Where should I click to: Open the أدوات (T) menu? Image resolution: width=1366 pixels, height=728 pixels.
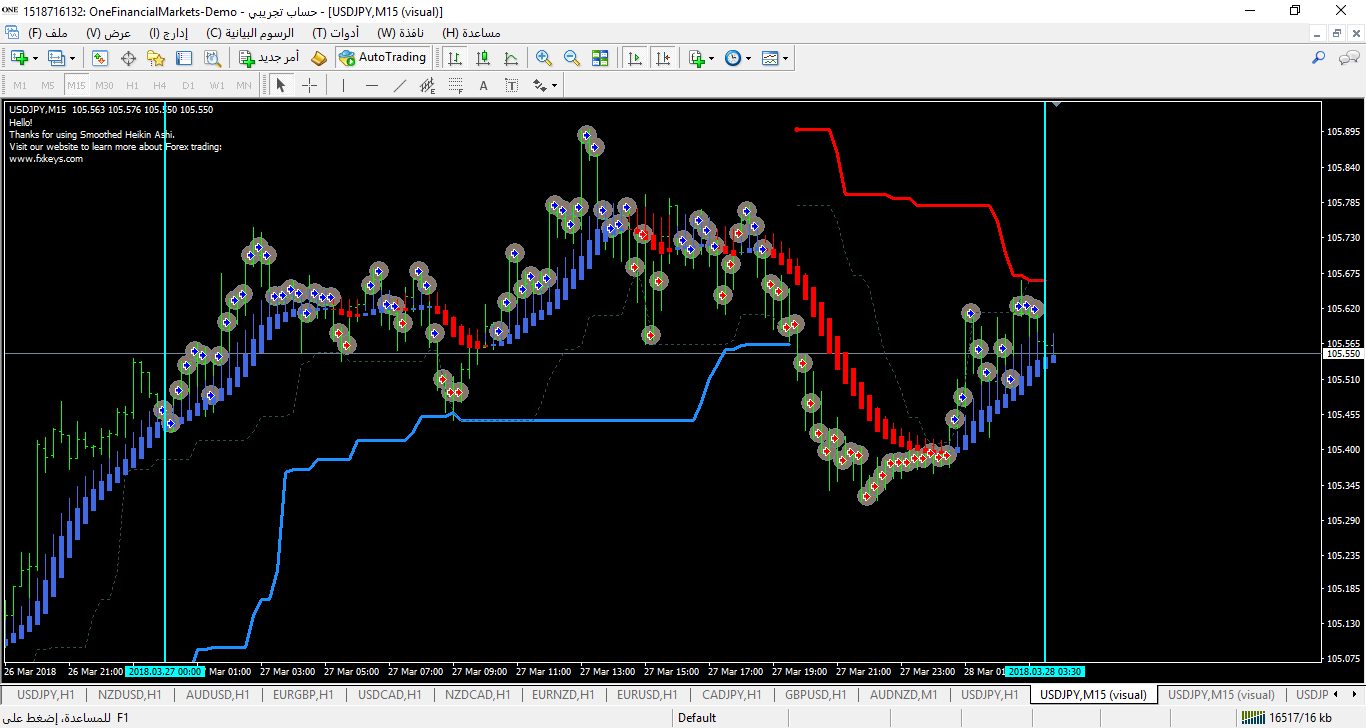pos(336,33)
